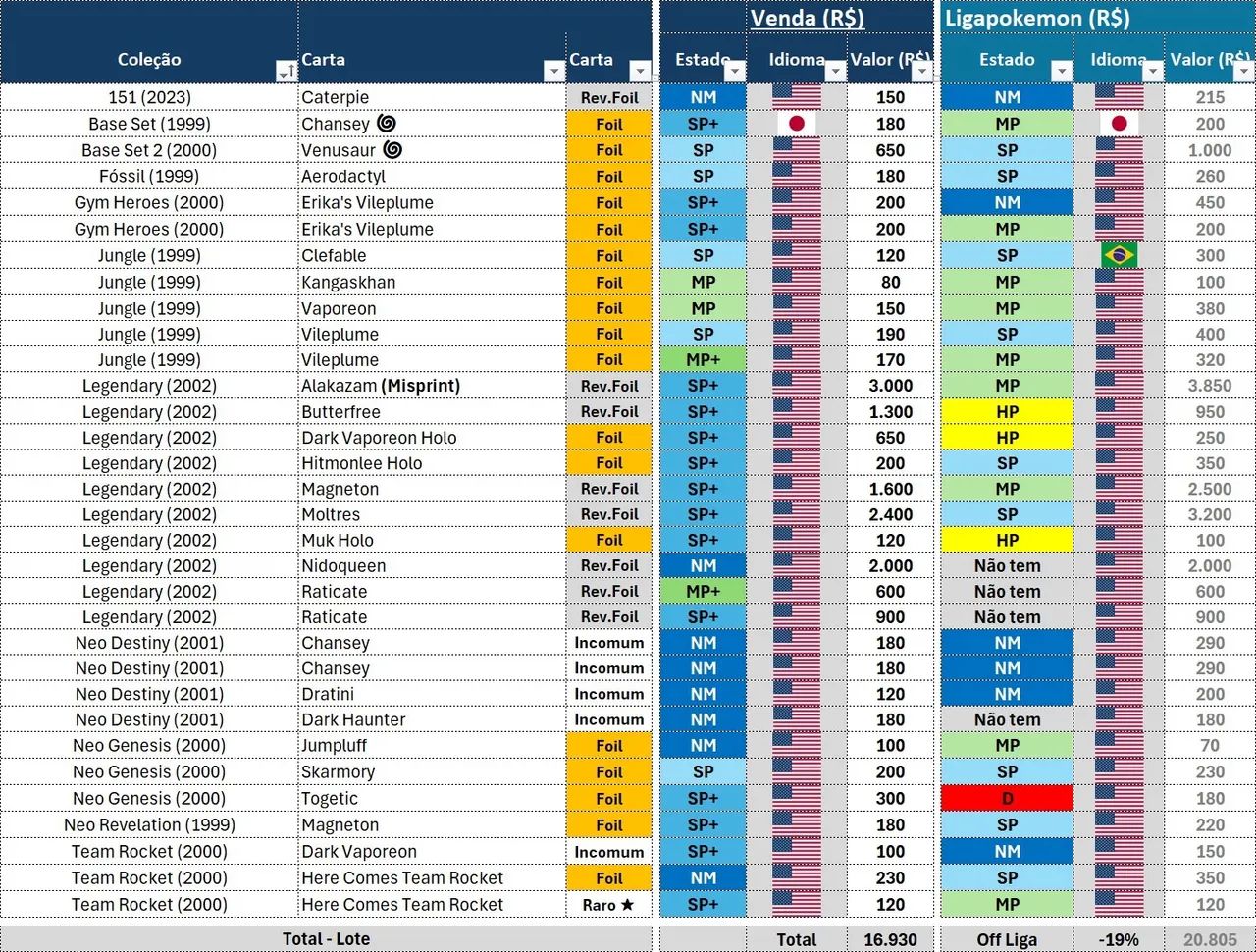Select the "Venda (R$)" section header
The height and width of the screenshot is (952, 1256).
point(807,18)
